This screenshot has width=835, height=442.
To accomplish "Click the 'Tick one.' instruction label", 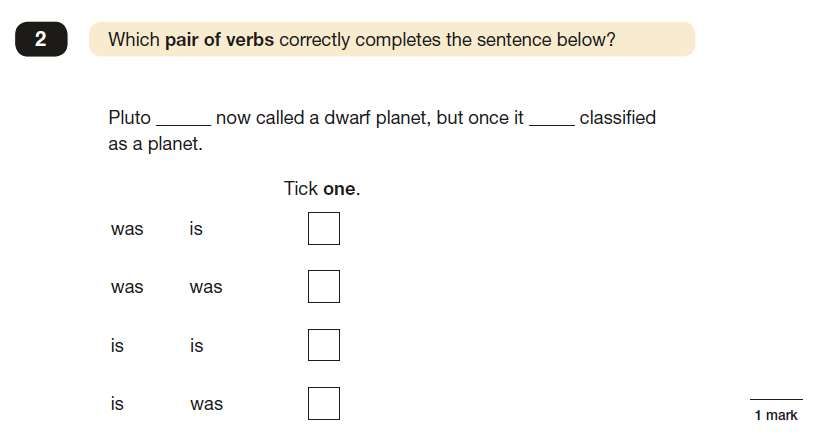I will point(322,189).
